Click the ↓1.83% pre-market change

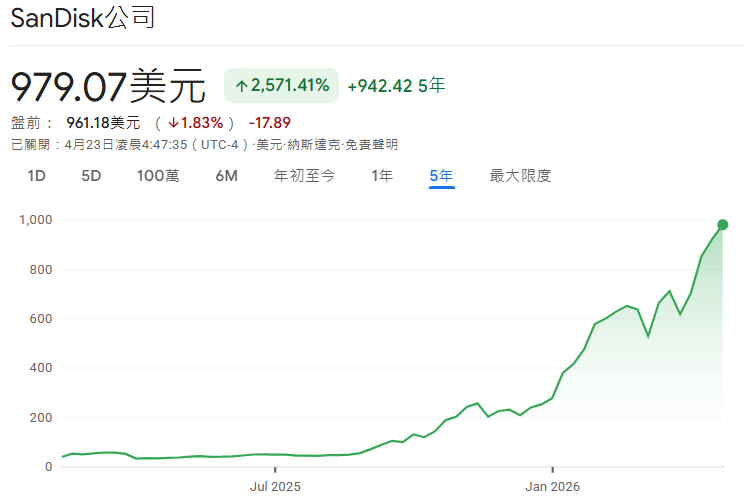(x=195, y=123)
